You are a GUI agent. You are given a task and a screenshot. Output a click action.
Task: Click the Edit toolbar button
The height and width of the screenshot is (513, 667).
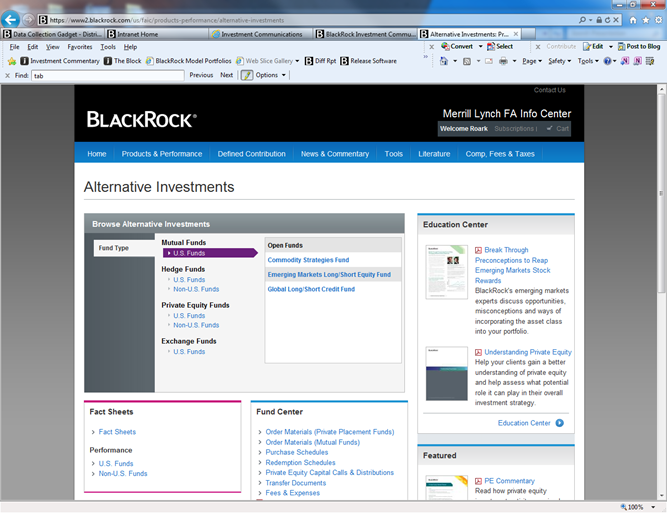(594, 46)
